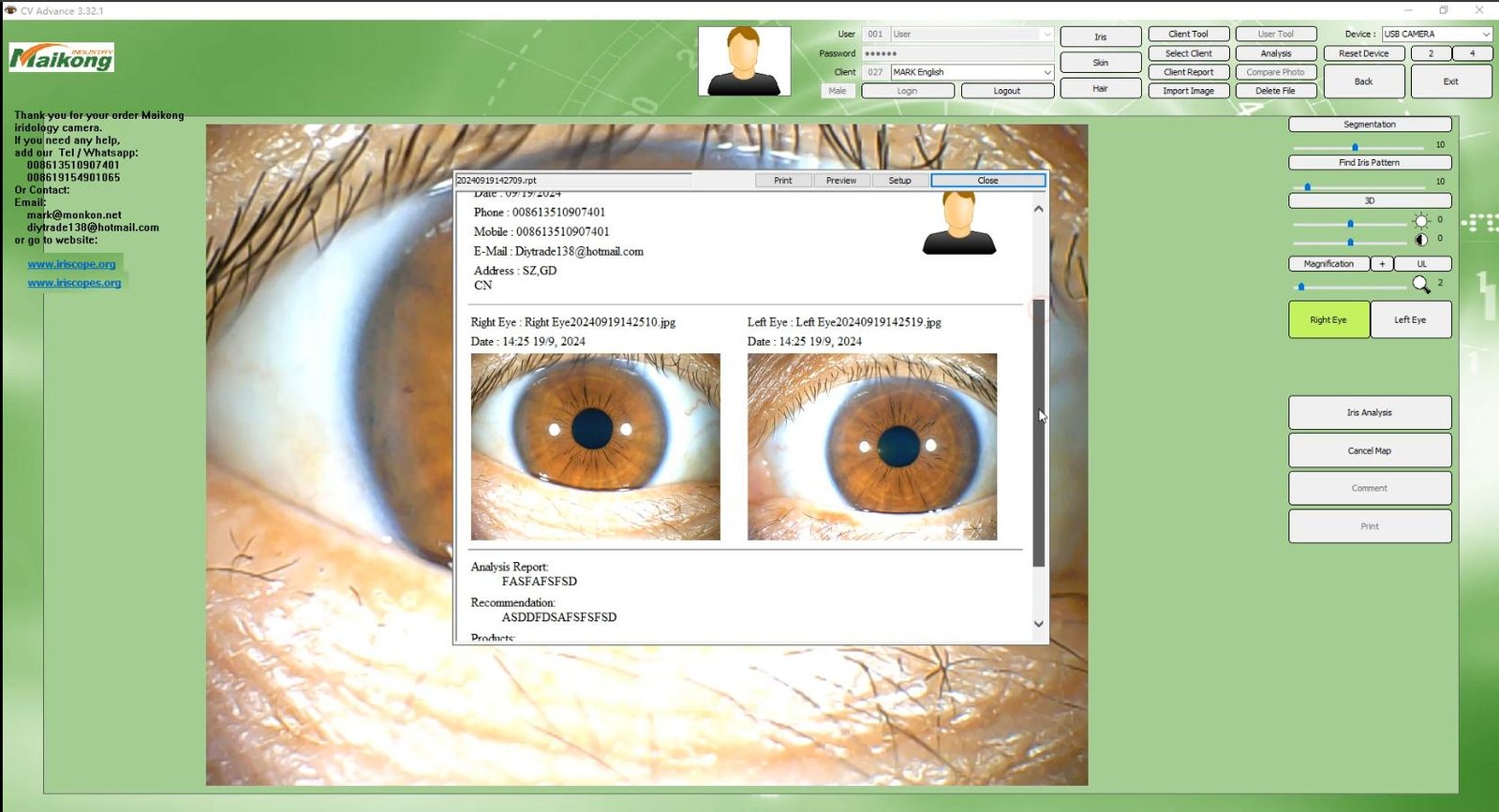Open User Tool
1499x812 pixels.
1276,34
